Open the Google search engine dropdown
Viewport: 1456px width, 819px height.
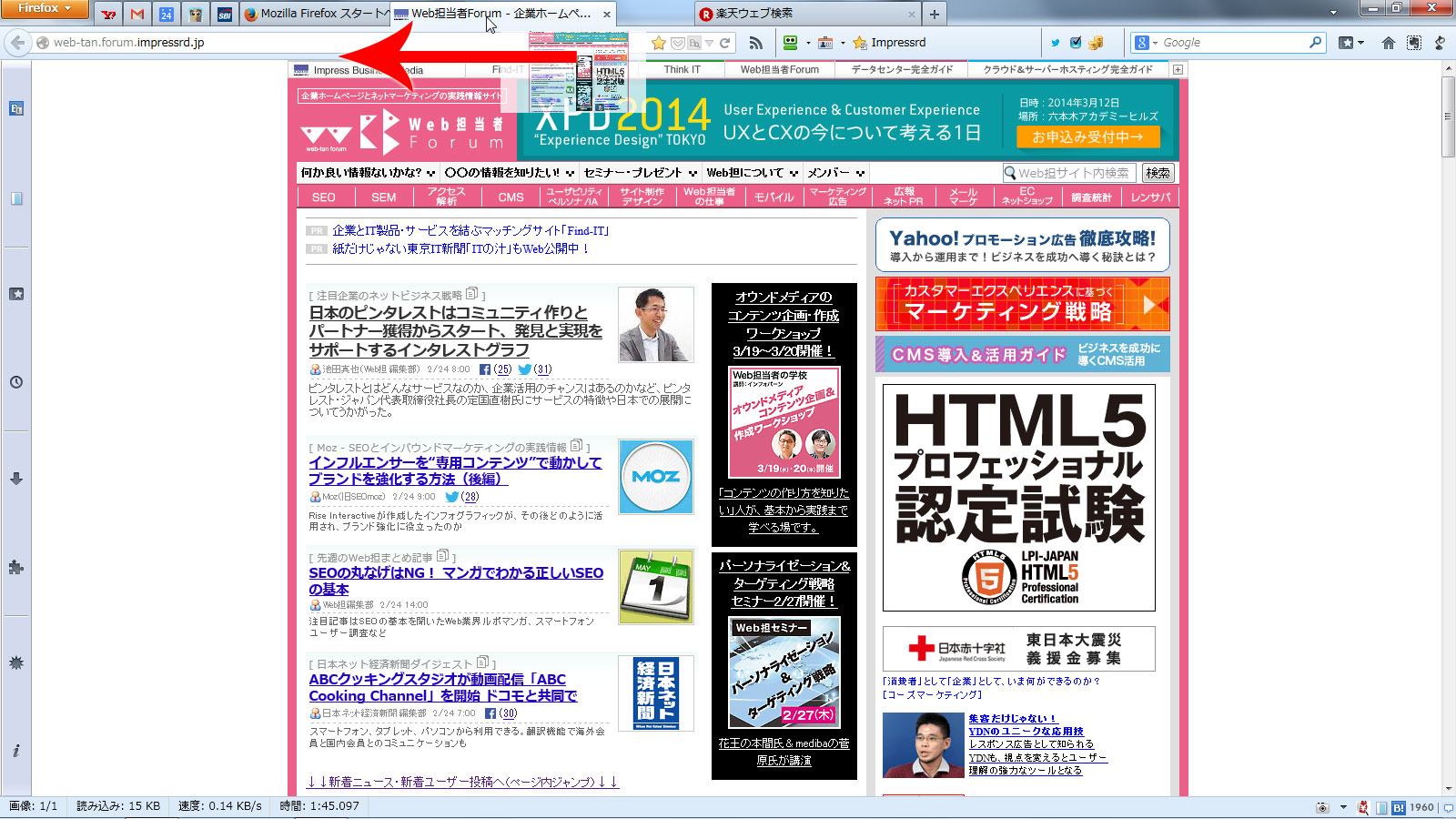click(x=1147, y=43)
